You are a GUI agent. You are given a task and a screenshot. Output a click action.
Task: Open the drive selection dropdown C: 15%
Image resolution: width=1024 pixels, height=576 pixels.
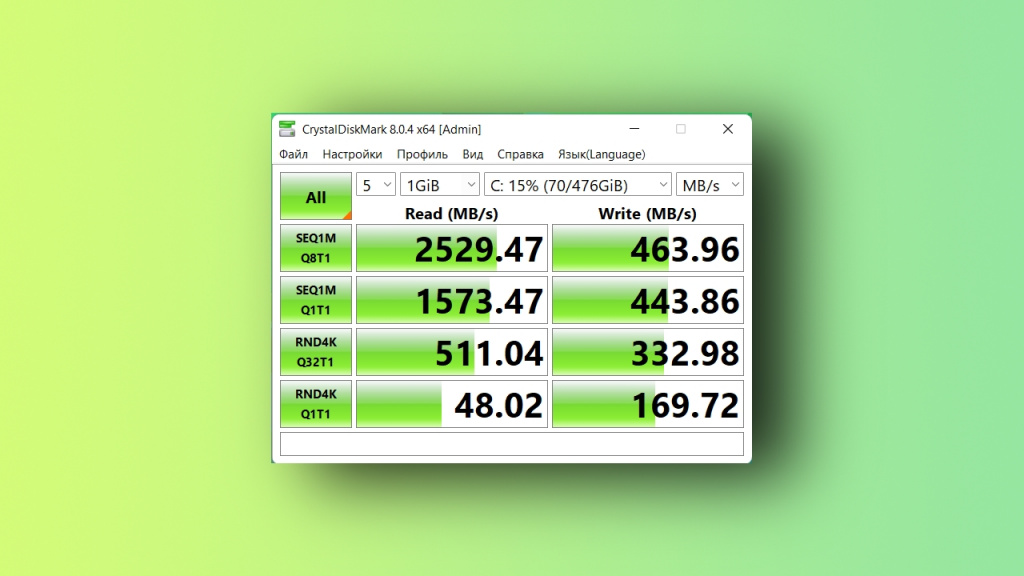577,185
